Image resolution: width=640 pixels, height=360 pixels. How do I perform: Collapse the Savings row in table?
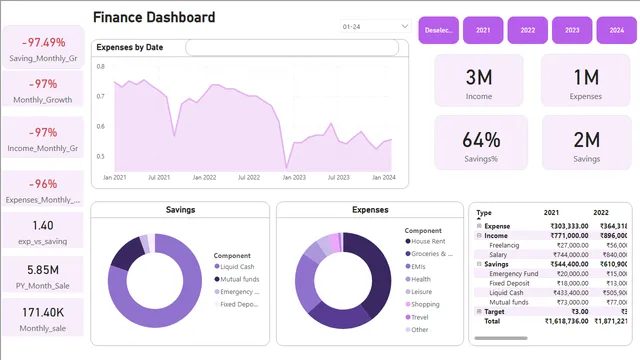pos(479,264)
